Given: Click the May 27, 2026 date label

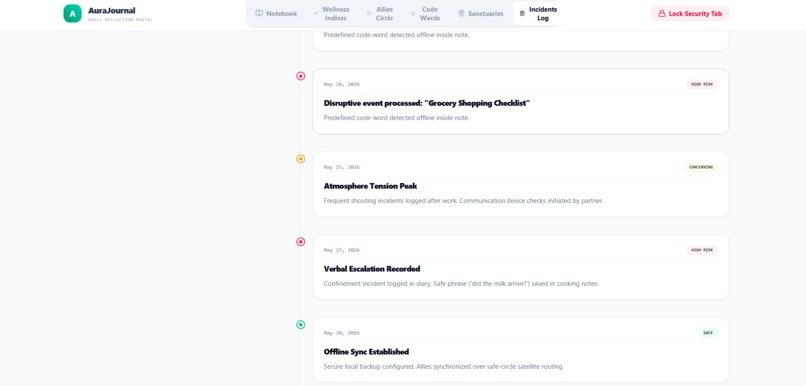Looking at the screenshot, I should tap(341, 250).
